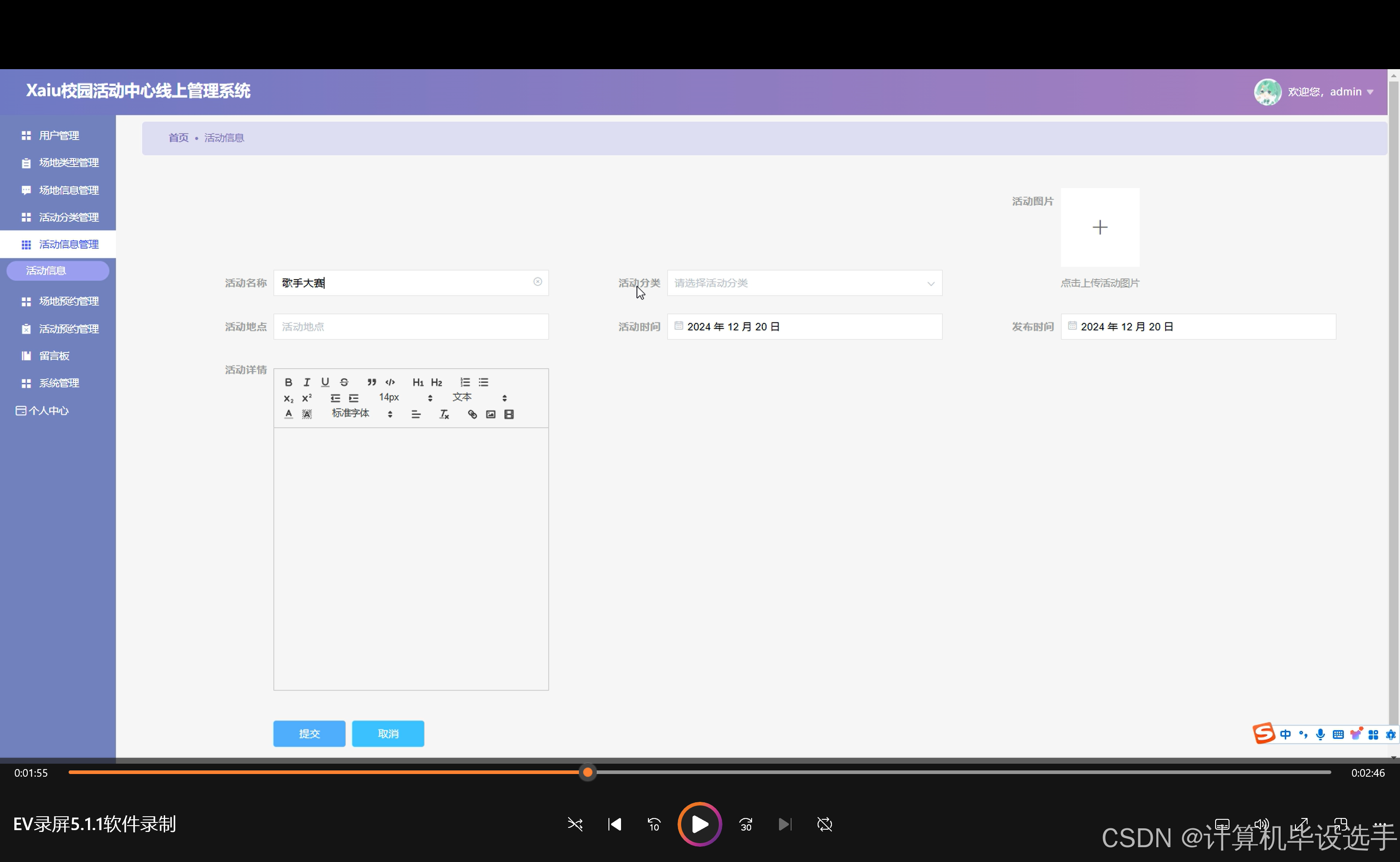Image resolution: width=1400 pixels, height=862 pixels.
Task: Play the video in the player
Action: [x=700, y=824]
